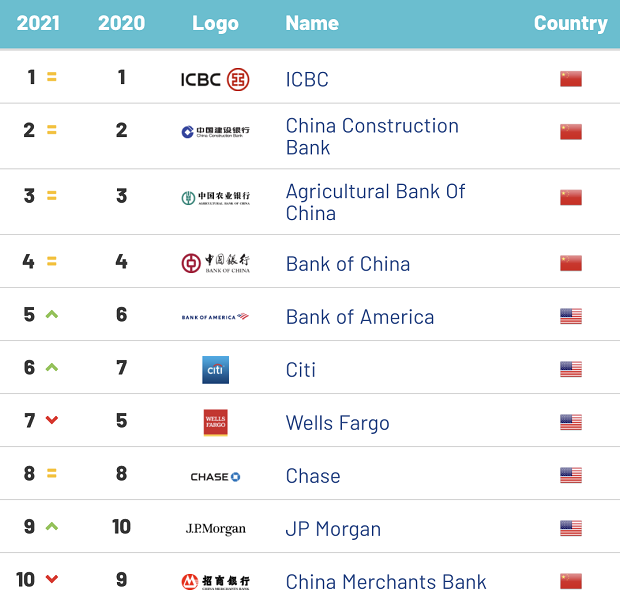Click the US flag in Citi row

point(571,370)
